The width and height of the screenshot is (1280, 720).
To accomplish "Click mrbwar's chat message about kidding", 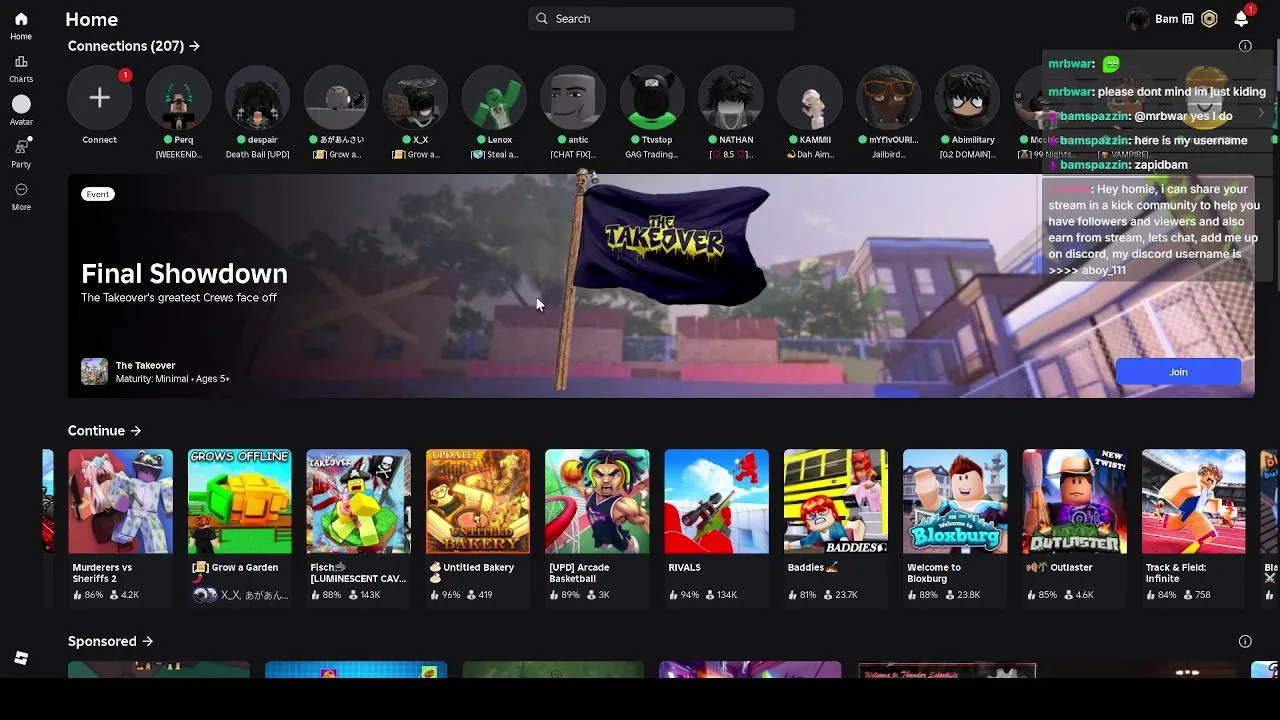I will pos(1157,92).
